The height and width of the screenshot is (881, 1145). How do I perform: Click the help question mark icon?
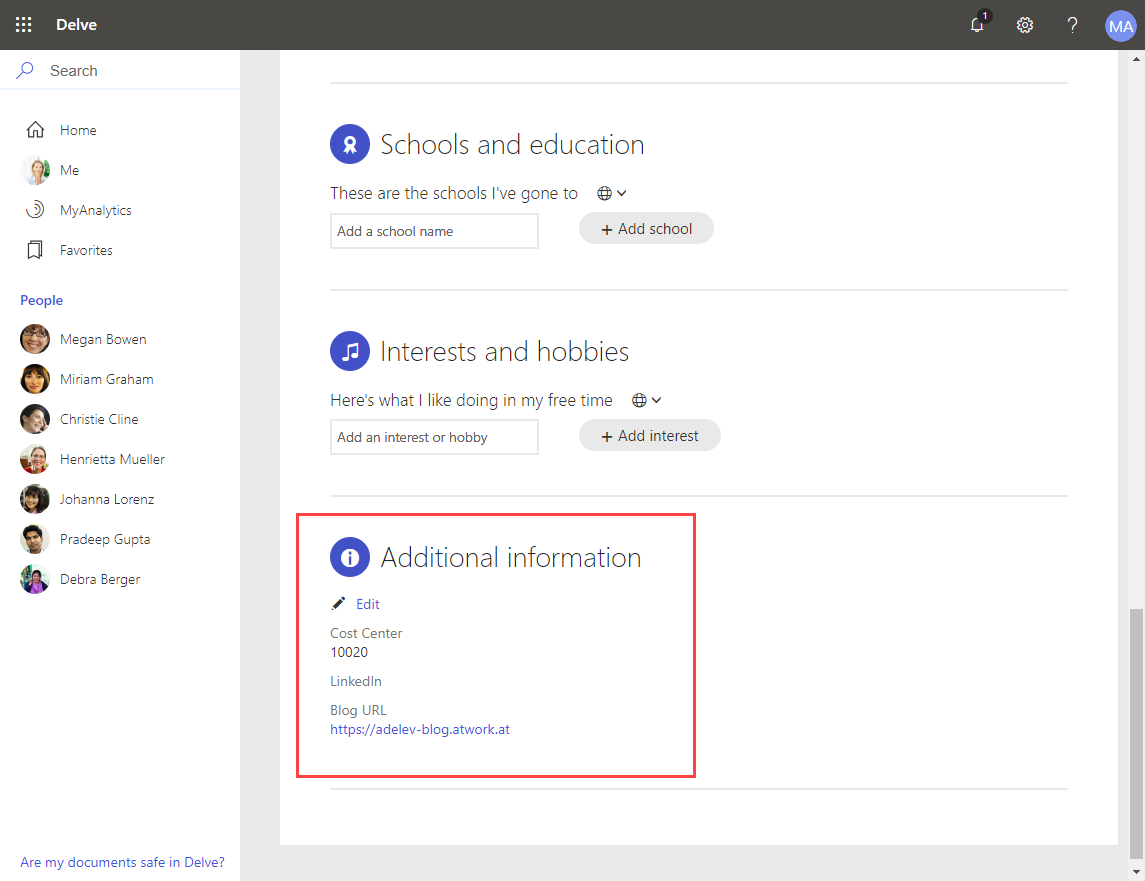[1072, 25]
